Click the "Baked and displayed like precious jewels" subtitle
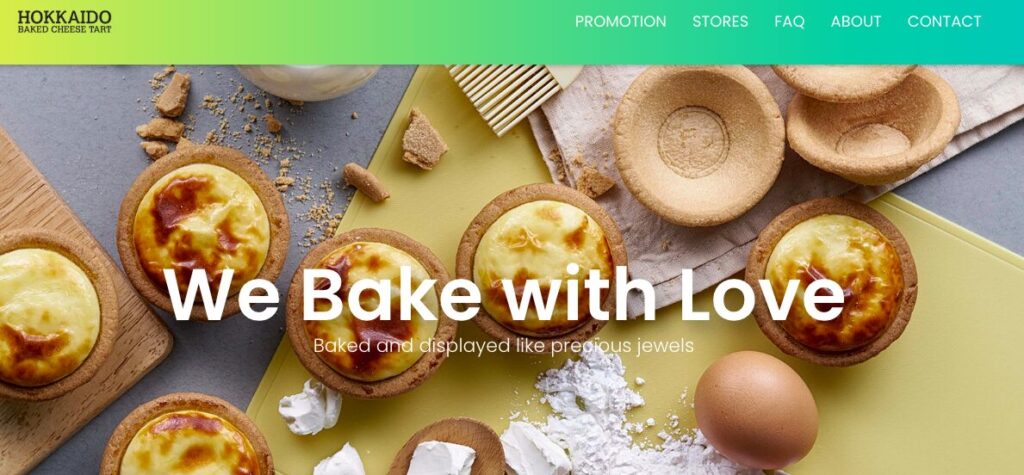This screenshot has height=475, width=1024. point(504,346)
